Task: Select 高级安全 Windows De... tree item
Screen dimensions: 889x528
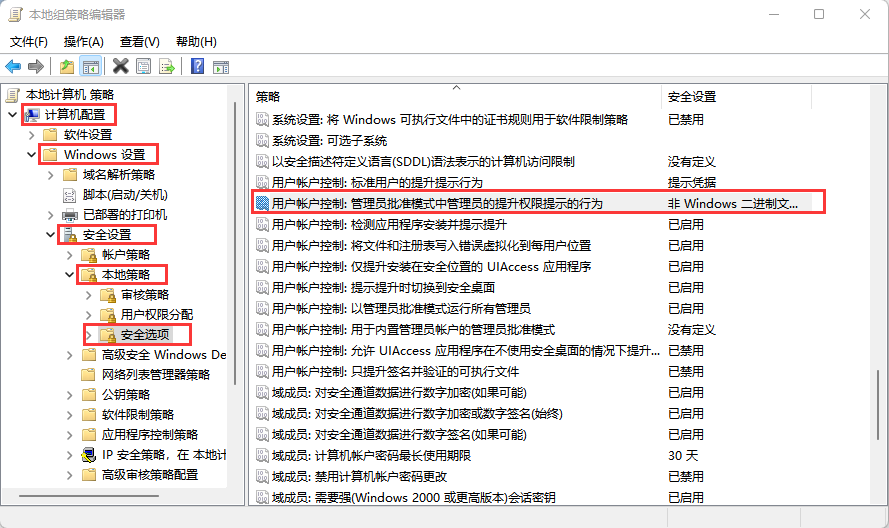Action: point(164,355)
